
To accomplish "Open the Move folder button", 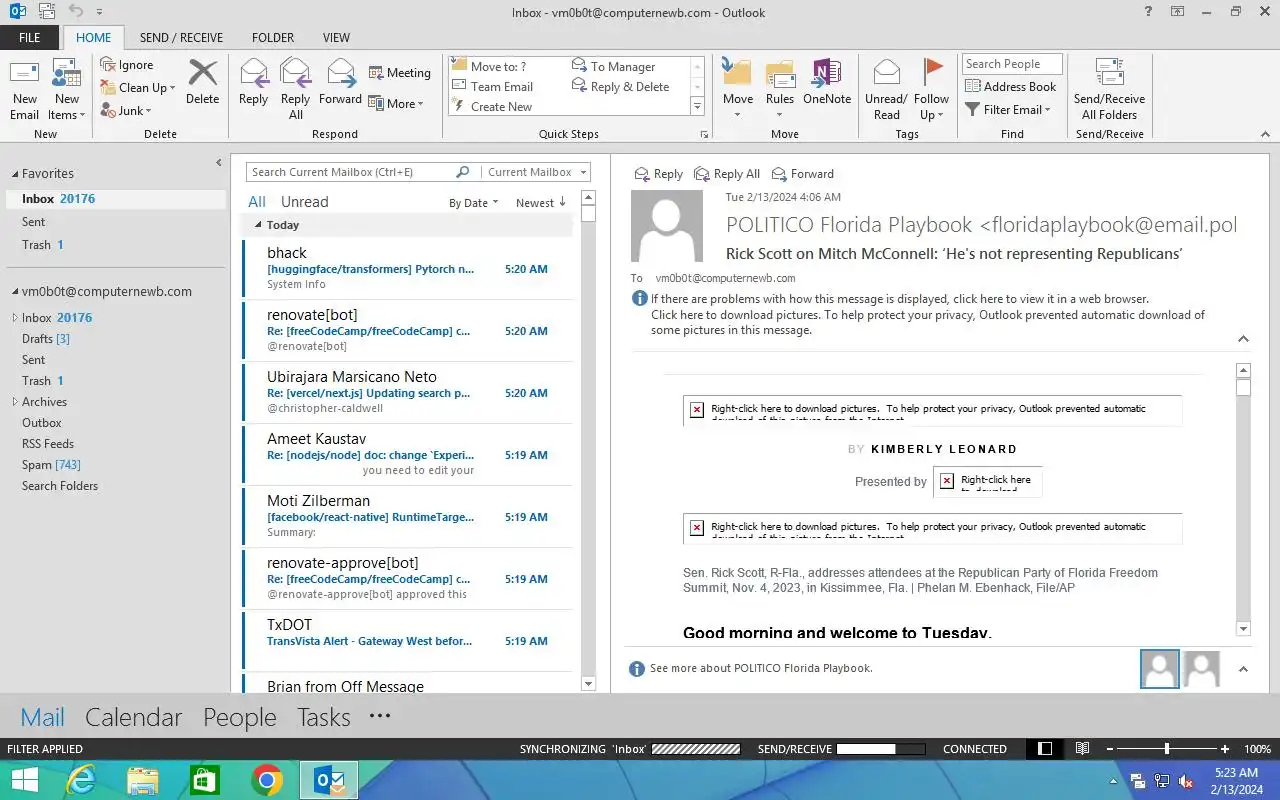I will coord(738,89).
